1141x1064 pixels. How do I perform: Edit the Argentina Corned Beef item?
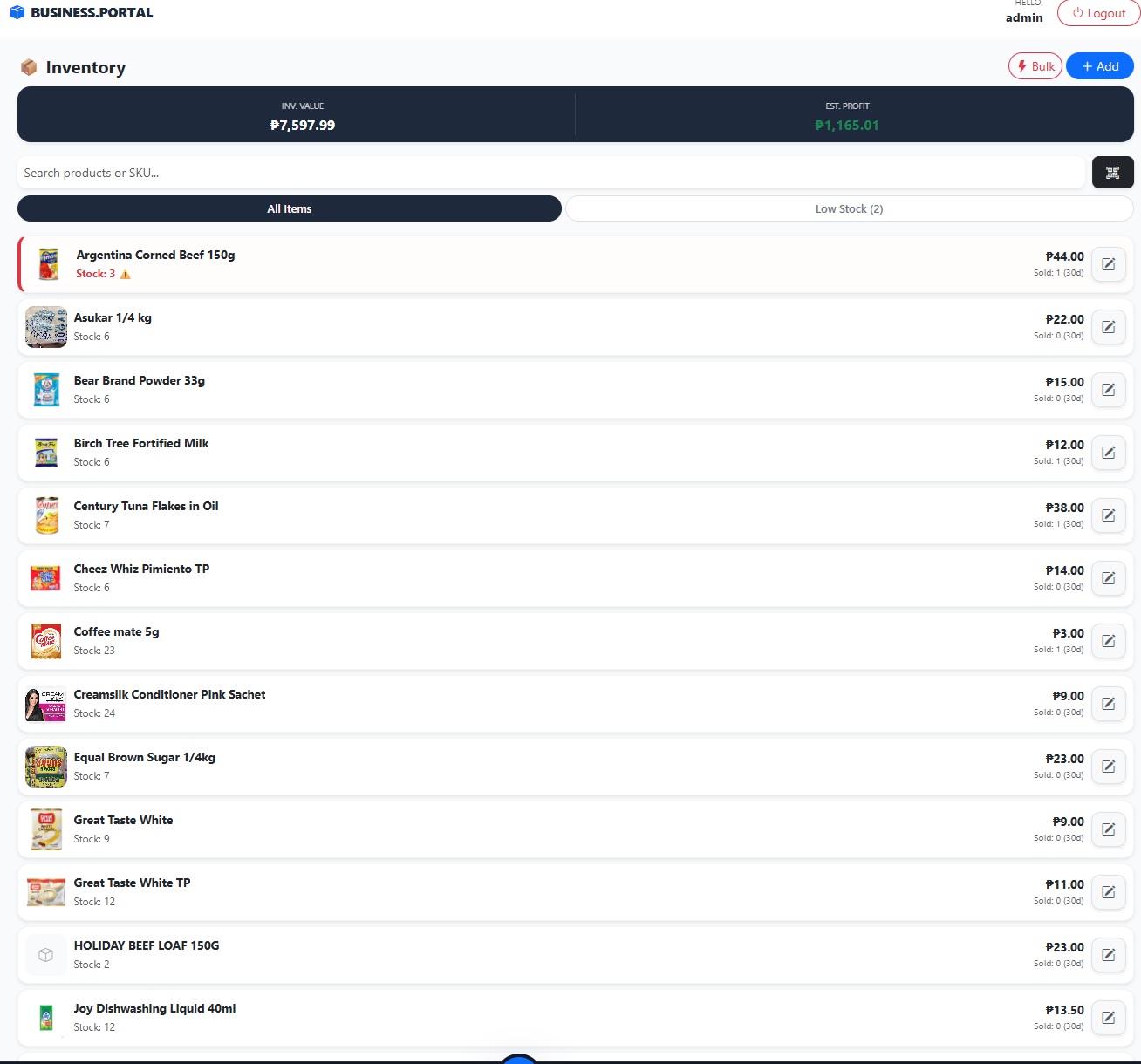(x=1108, y=264)
